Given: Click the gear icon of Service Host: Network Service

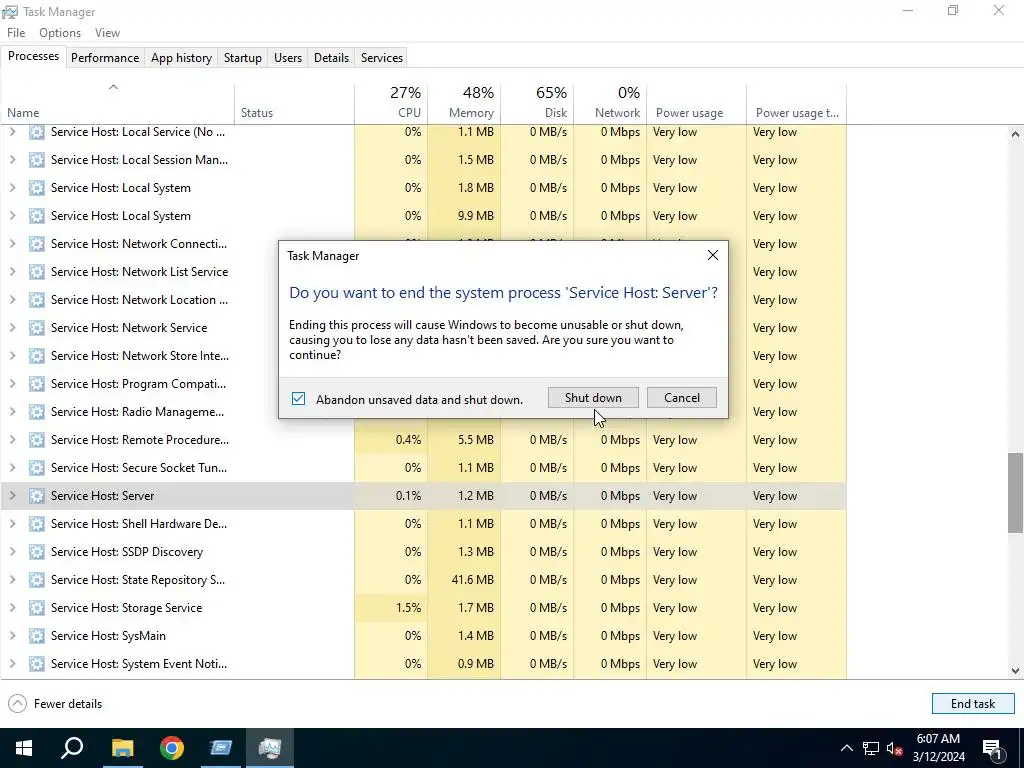Looking at the screenshot, I should click(x=37, y=328).
